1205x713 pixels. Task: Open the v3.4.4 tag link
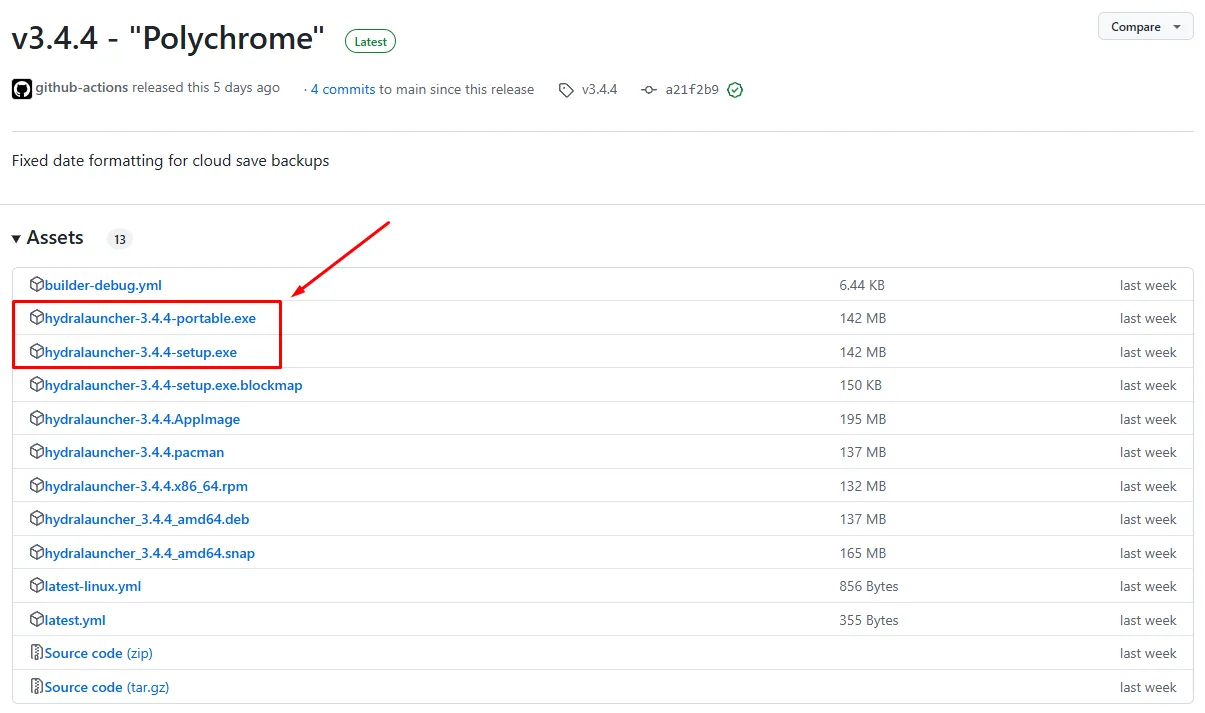(x=600, y=90)
